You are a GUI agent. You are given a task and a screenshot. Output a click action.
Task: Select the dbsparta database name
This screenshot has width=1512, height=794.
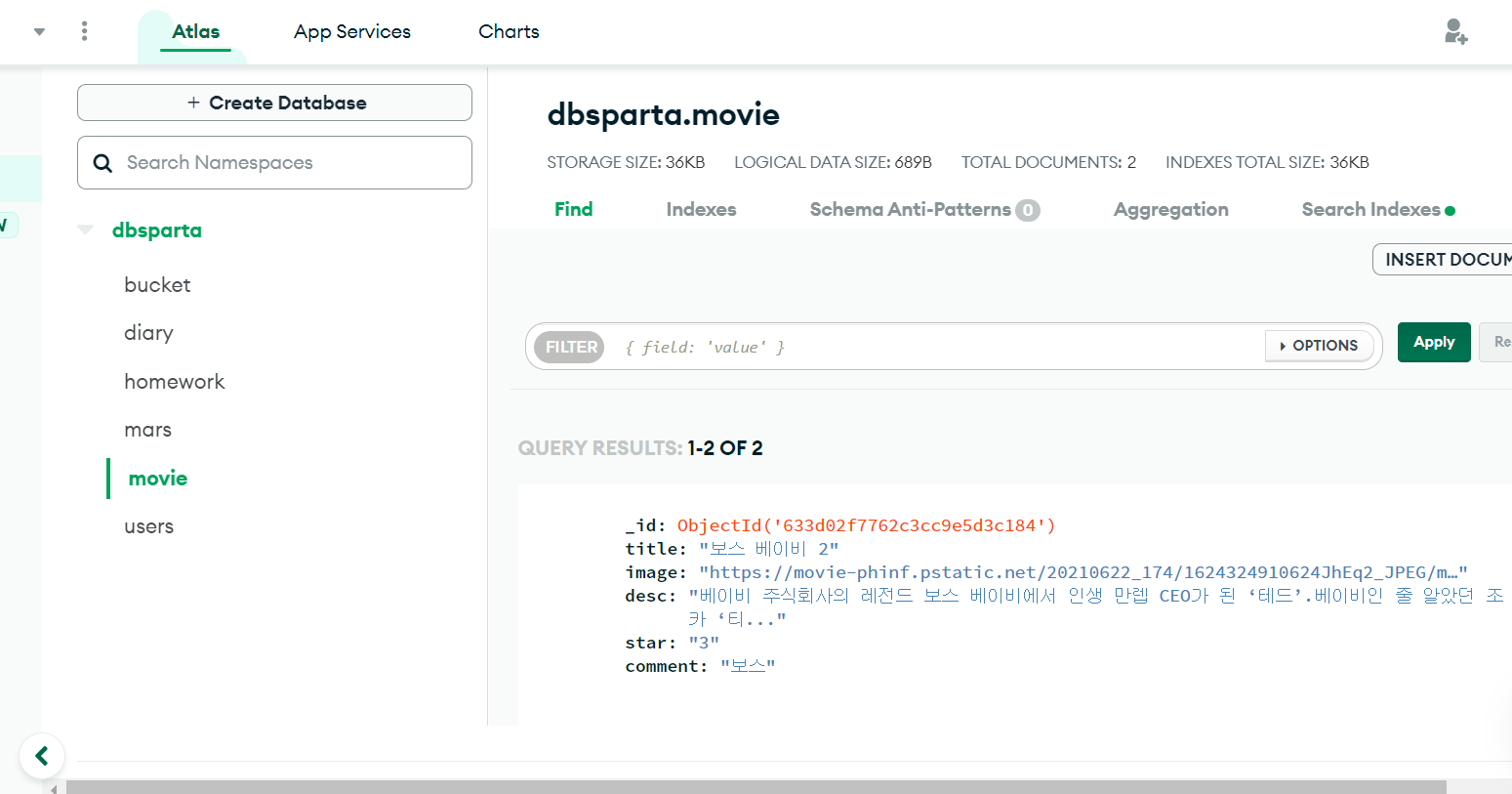157,230
